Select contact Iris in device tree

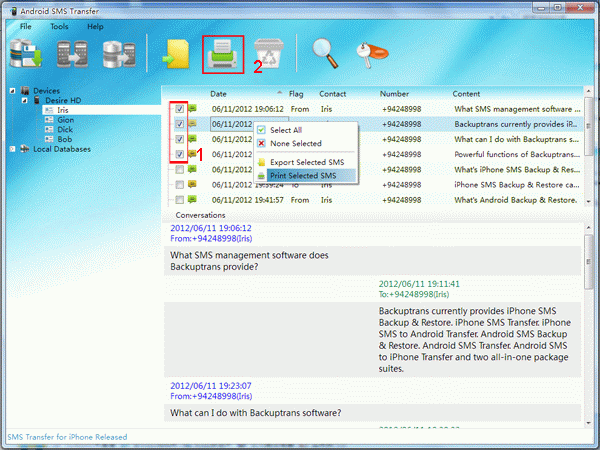pos(63,110)
